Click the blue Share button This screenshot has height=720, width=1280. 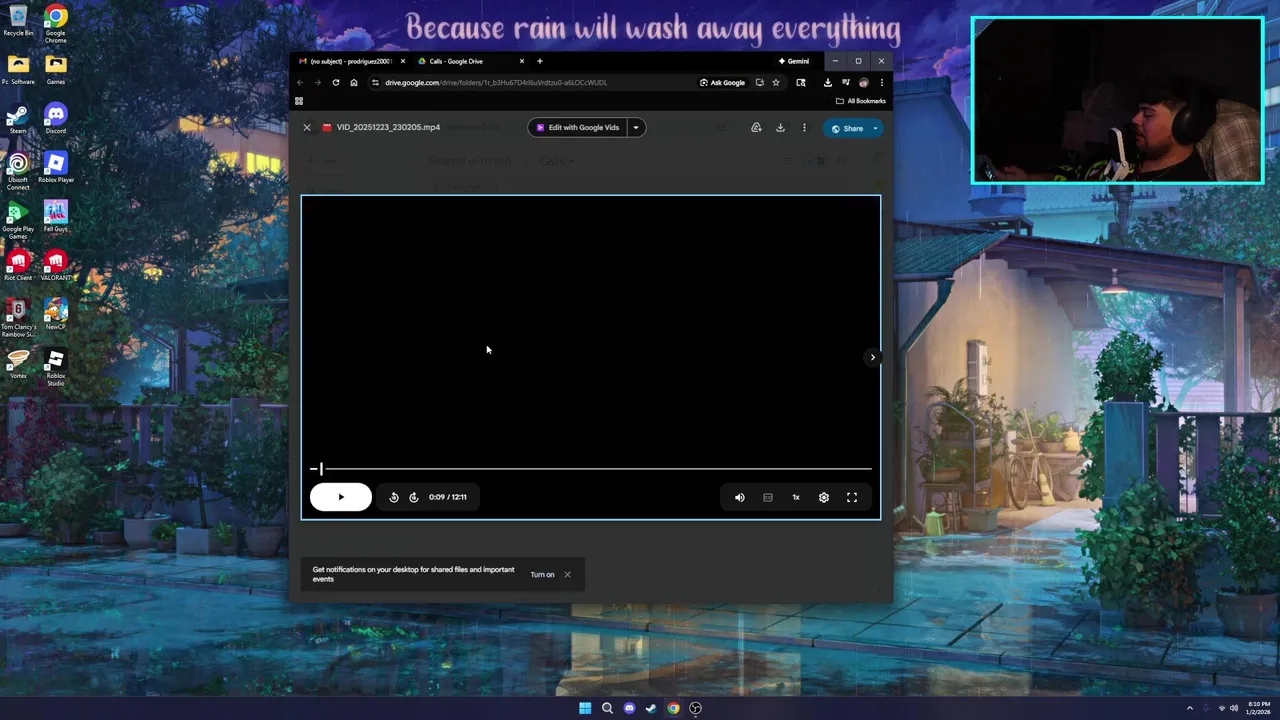click(846, 128)
